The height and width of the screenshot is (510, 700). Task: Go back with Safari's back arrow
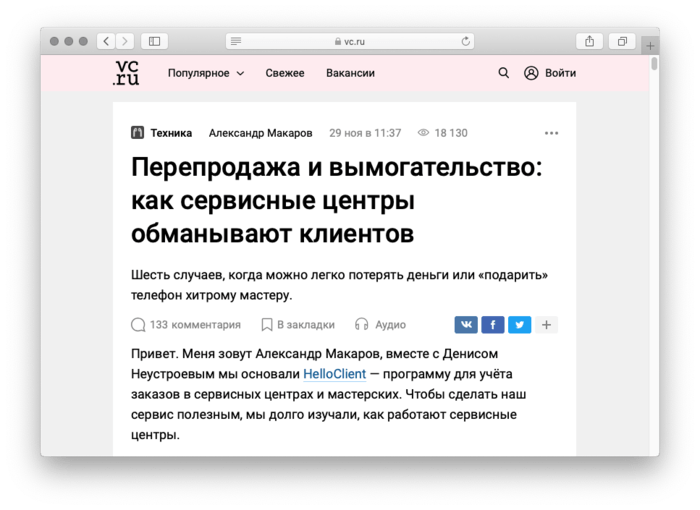pos(106,42)
